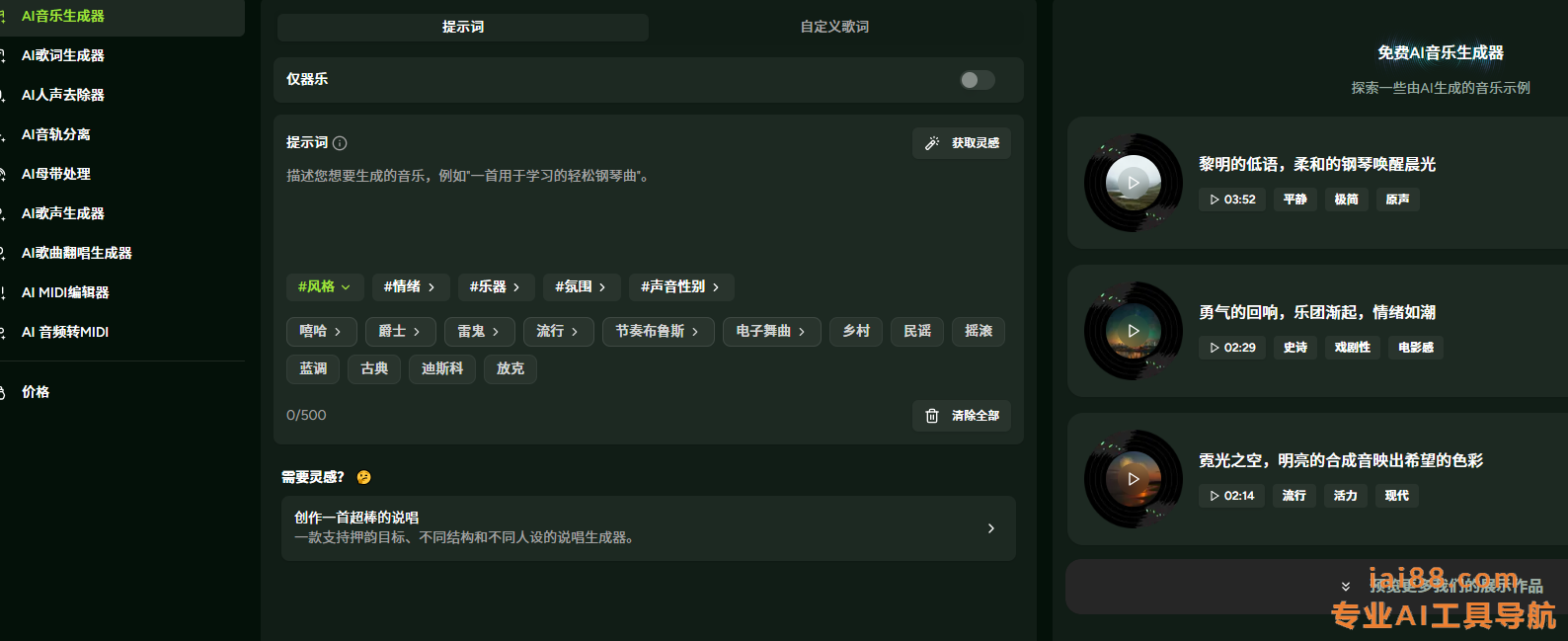This screenshot has height=641, width=1568.
Task: Toggle the 仅器乐 instrumental-only switch
Action: (x=977, y=80)
